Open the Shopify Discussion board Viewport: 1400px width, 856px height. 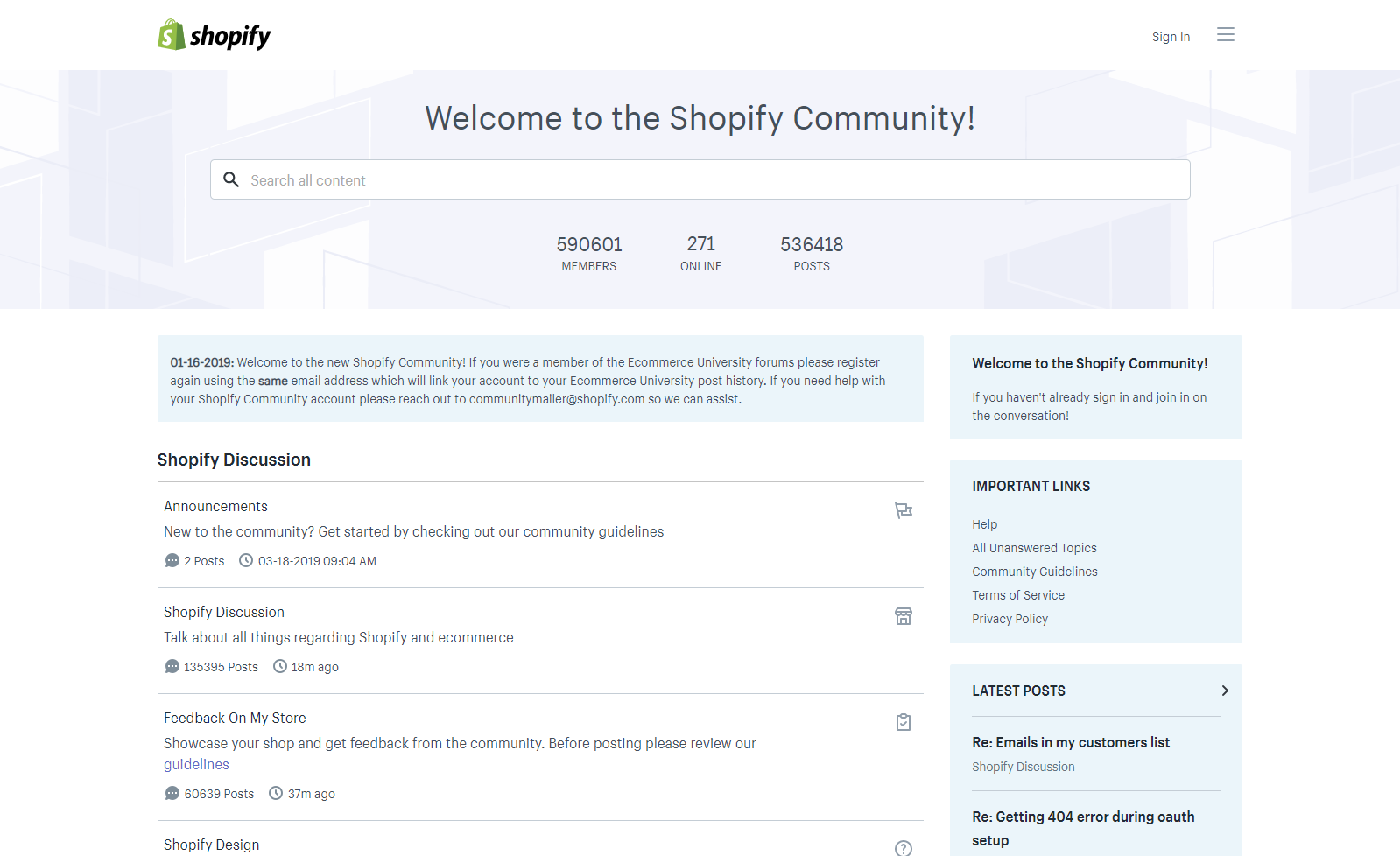point(224,612)
